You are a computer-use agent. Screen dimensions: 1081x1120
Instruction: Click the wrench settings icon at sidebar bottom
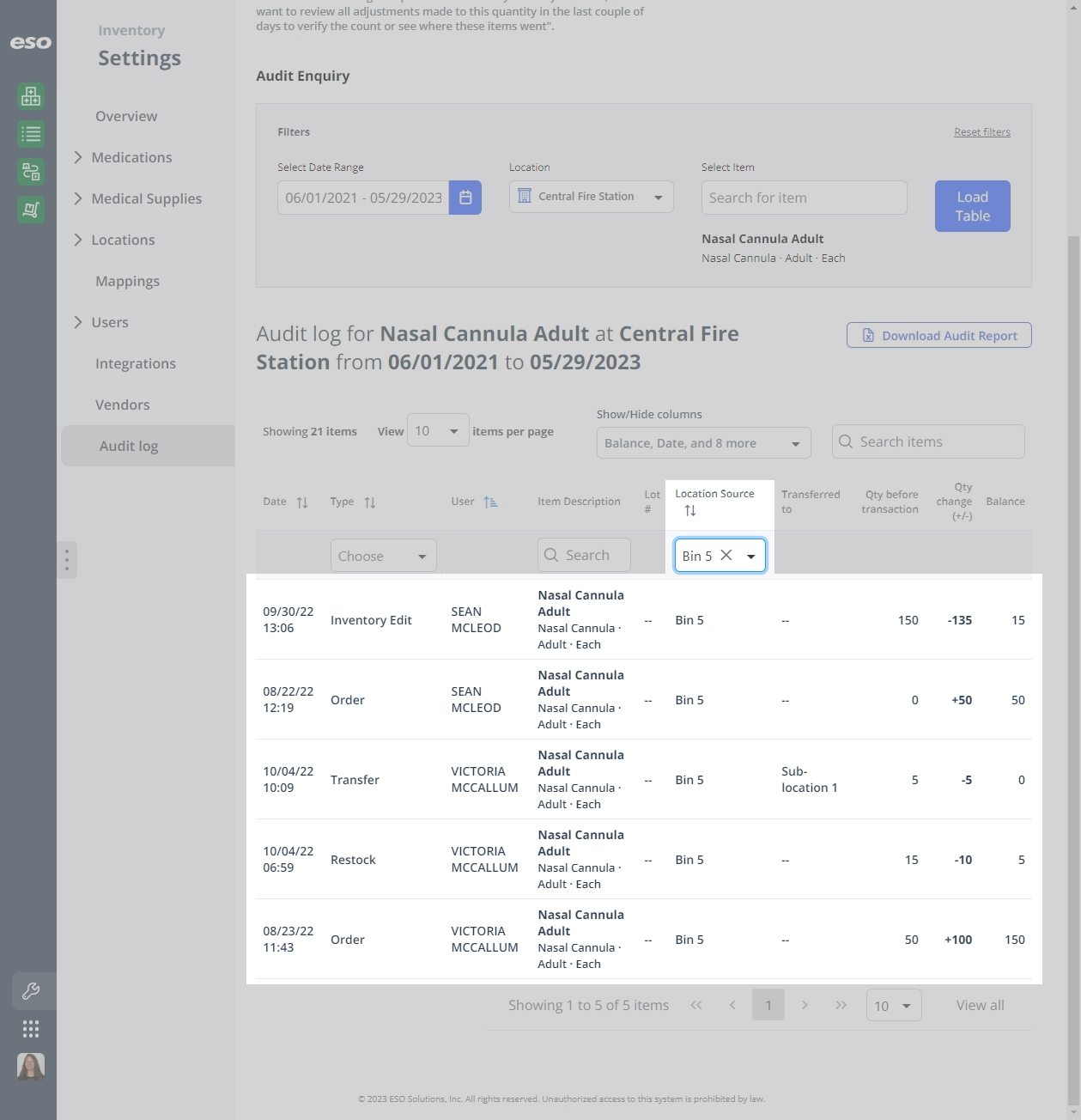tap(32, 991)
